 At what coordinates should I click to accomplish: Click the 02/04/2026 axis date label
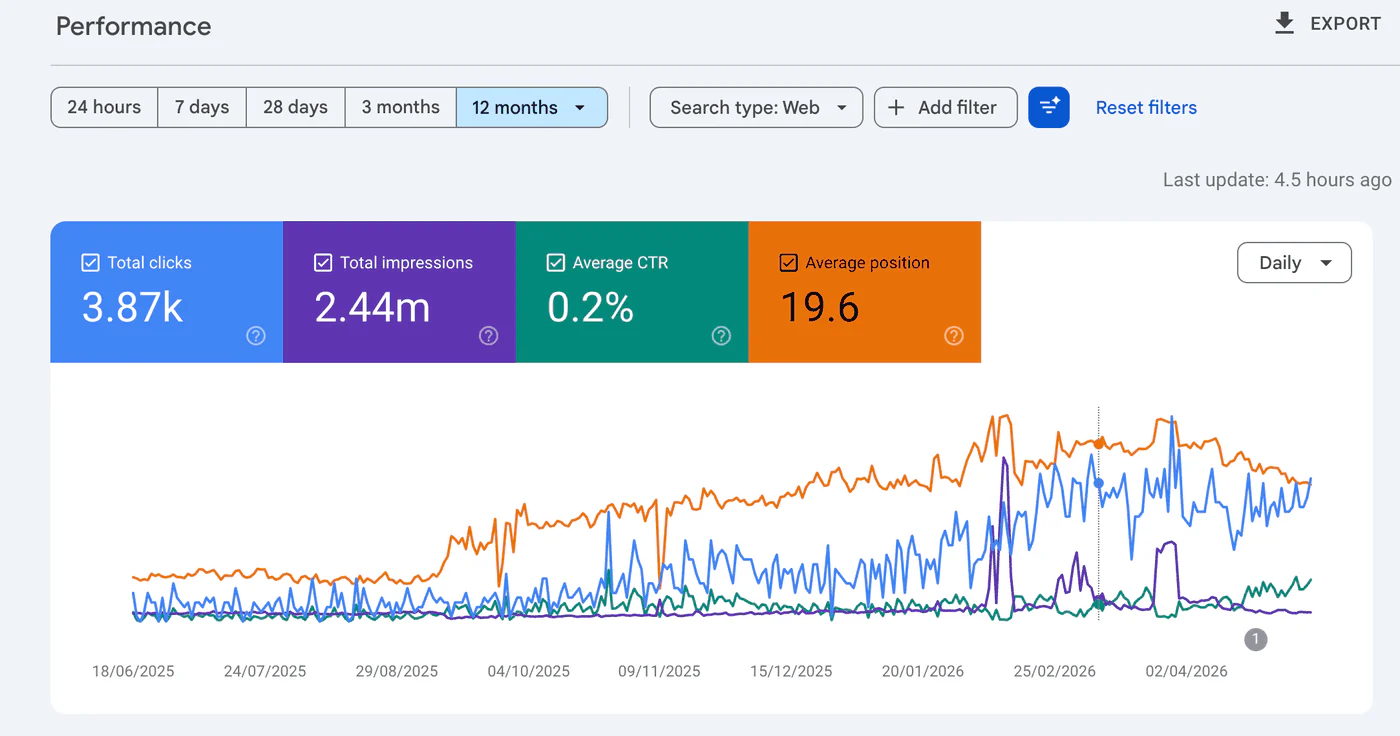pyautogui.click(x=1187, y=671)
